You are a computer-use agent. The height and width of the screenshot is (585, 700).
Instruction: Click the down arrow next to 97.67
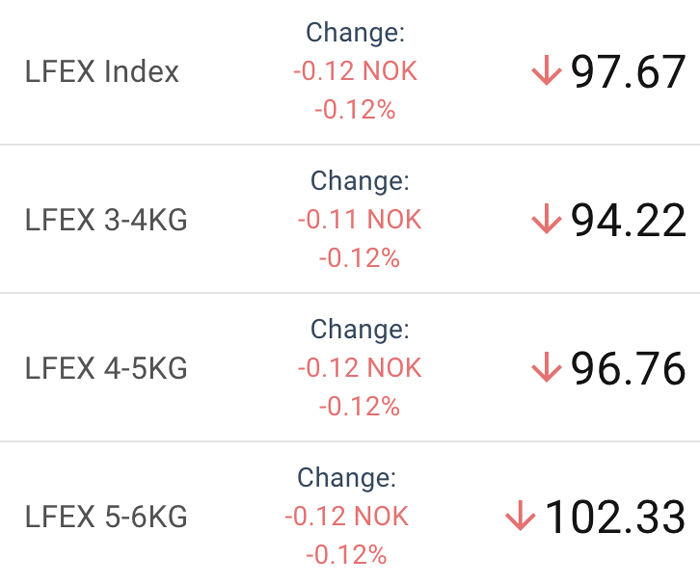coord(546,70)
